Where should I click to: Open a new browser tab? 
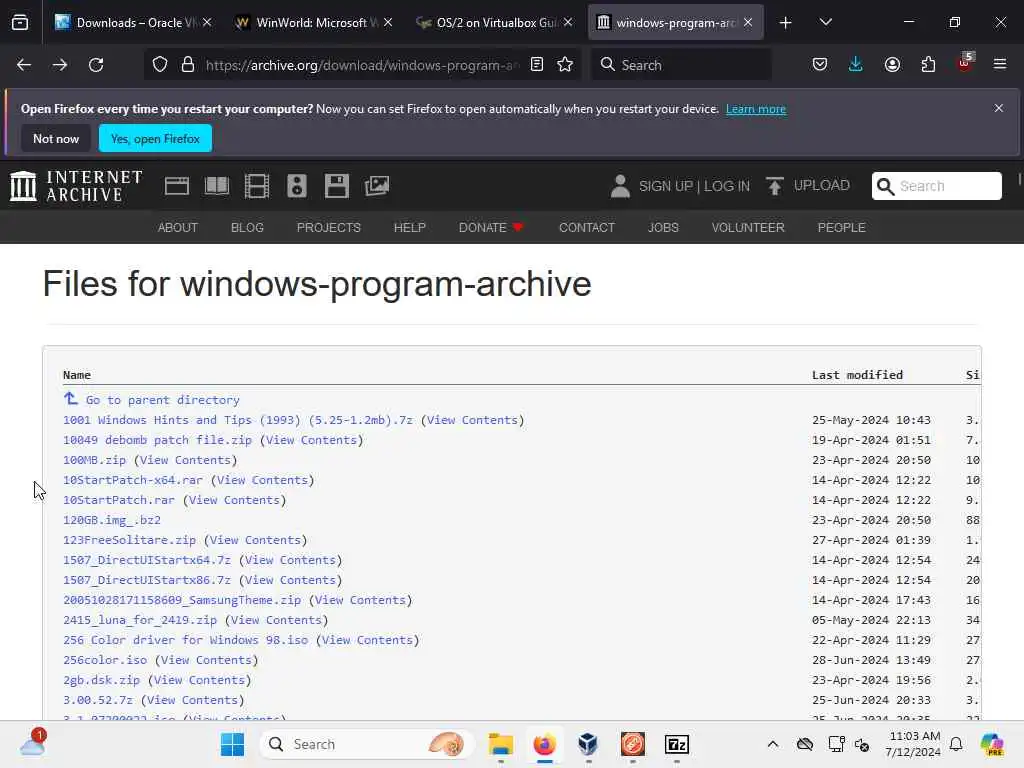pos(786,23)
